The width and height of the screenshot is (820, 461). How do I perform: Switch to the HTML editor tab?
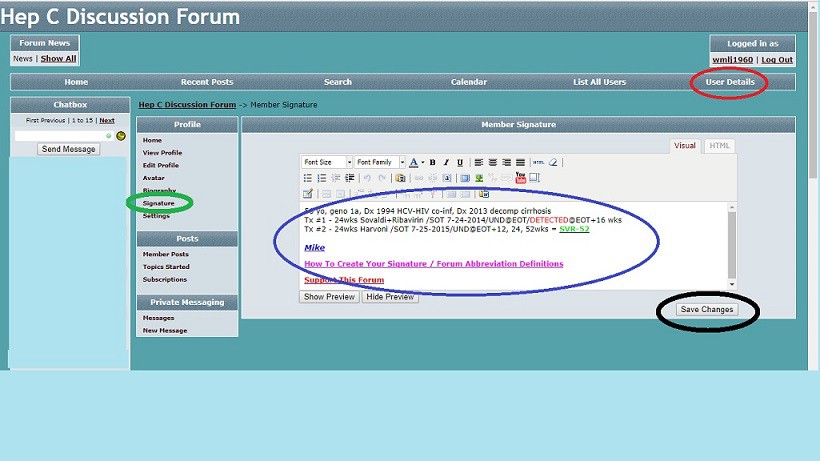[x=719, y=146]
